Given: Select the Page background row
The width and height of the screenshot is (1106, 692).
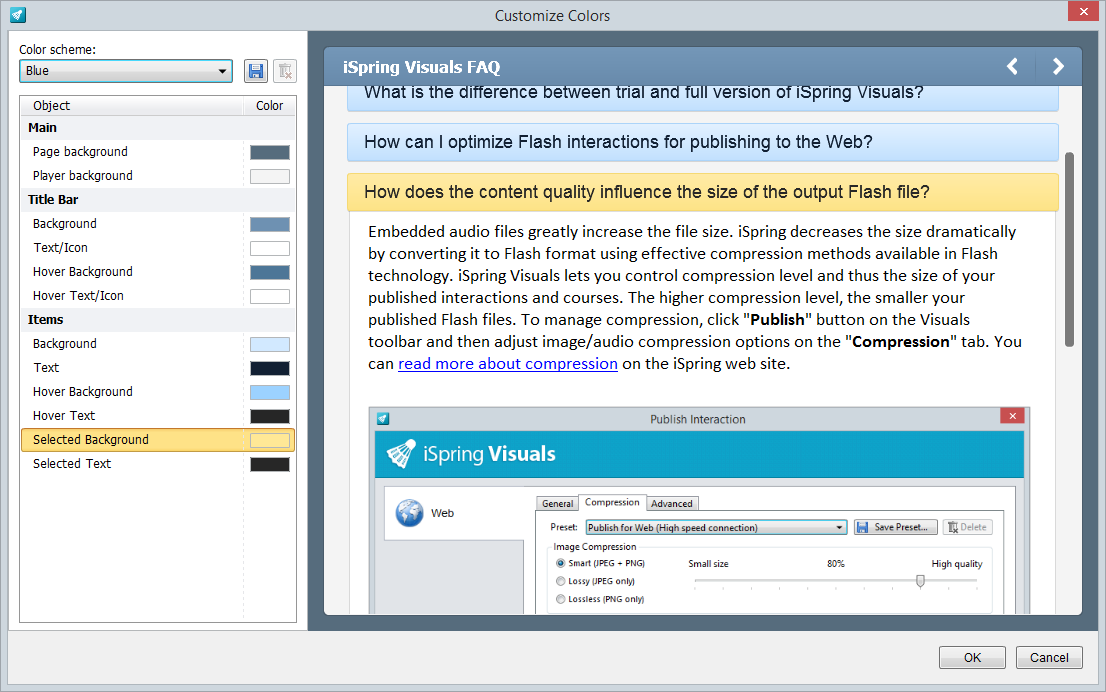Looking at the screenshot, I should click(x=80, y=152).
